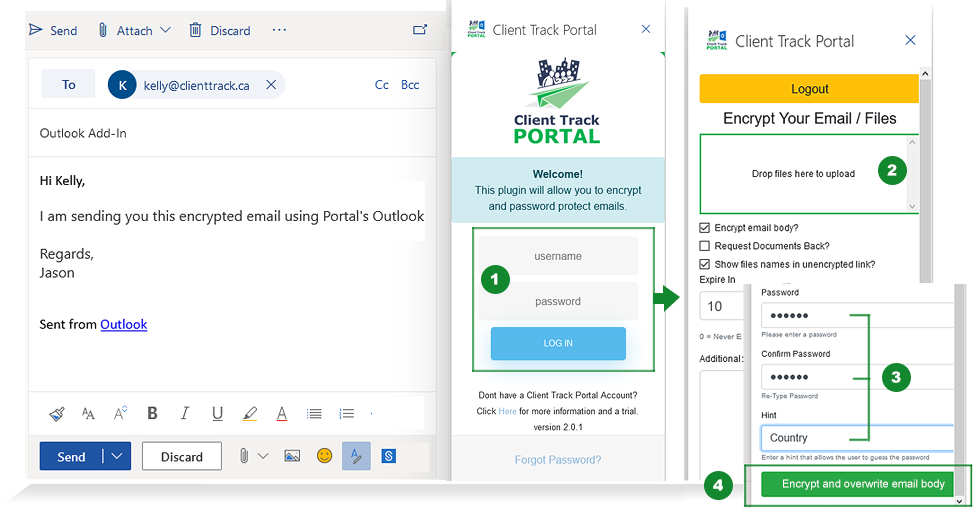Click the bottom paperclip attach icon
This screenshot has height=522, width=978.
coord(244,456)
